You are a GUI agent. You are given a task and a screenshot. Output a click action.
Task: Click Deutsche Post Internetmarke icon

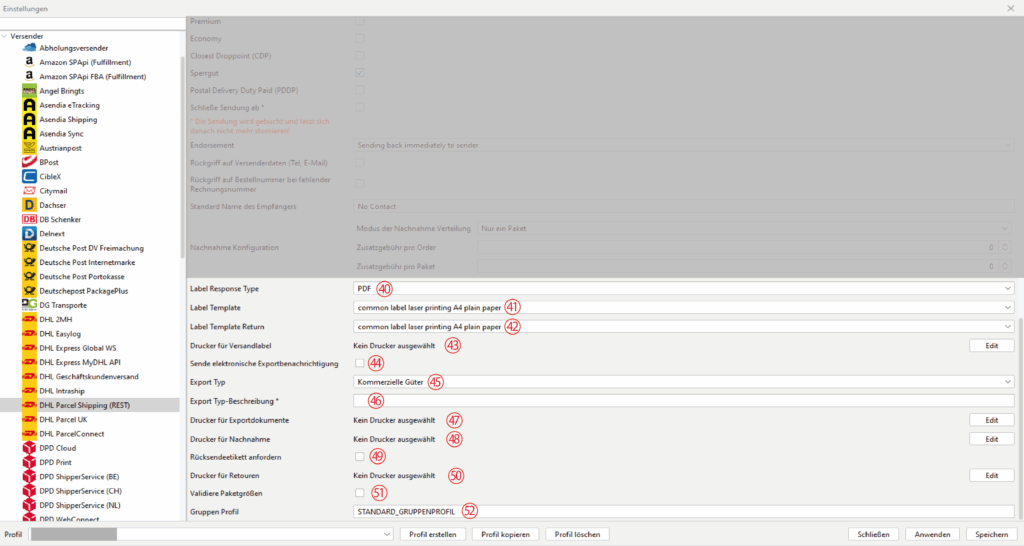coord(29,263)
